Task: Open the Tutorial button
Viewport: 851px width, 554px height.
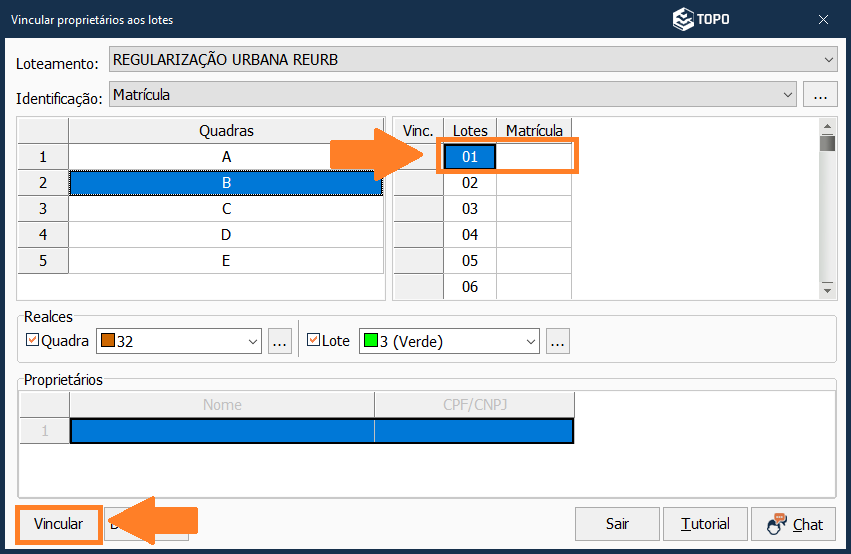Action: click(x=705, y=524)
